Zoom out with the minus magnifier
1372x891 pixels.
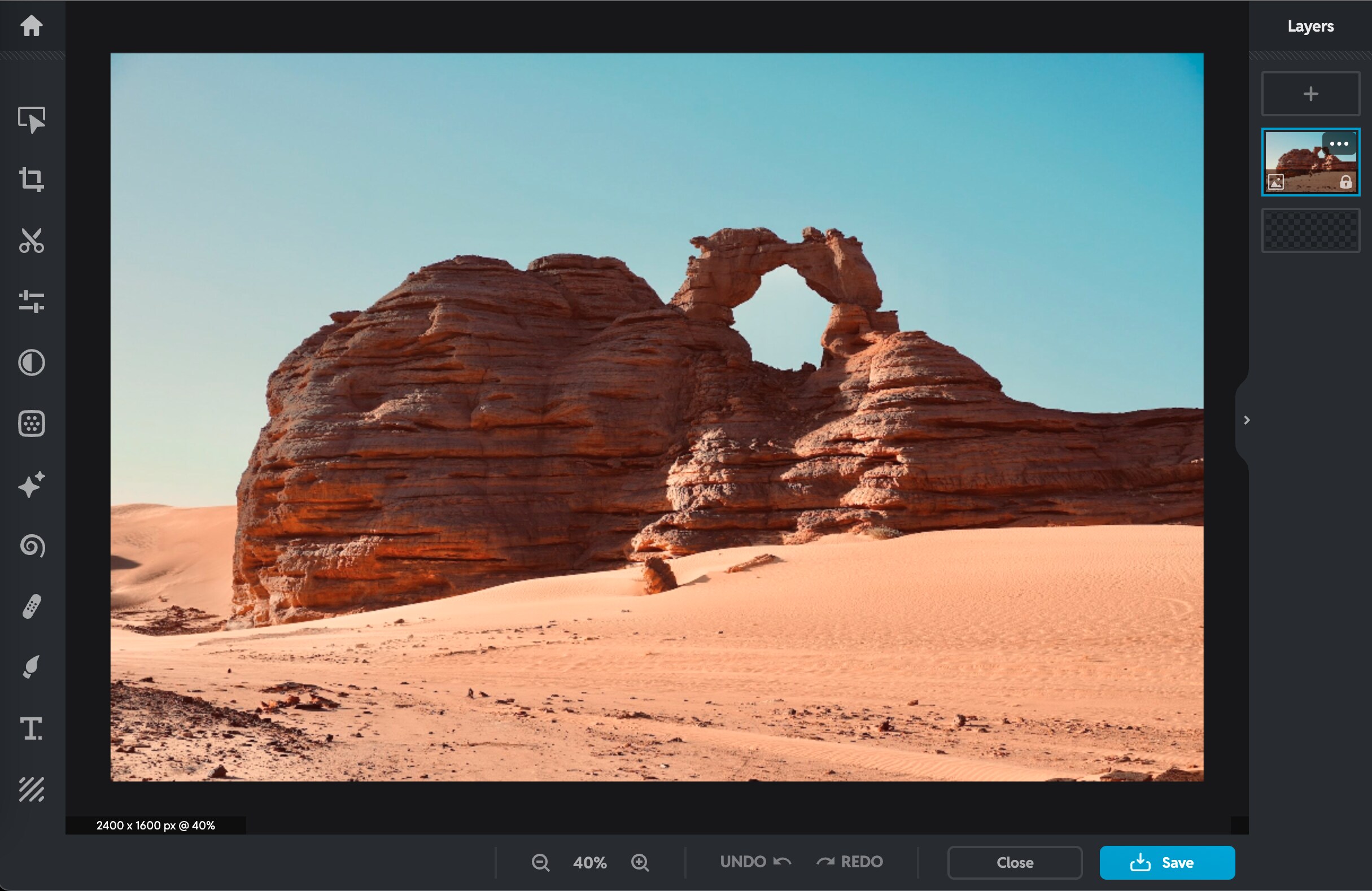coord(540,862)
